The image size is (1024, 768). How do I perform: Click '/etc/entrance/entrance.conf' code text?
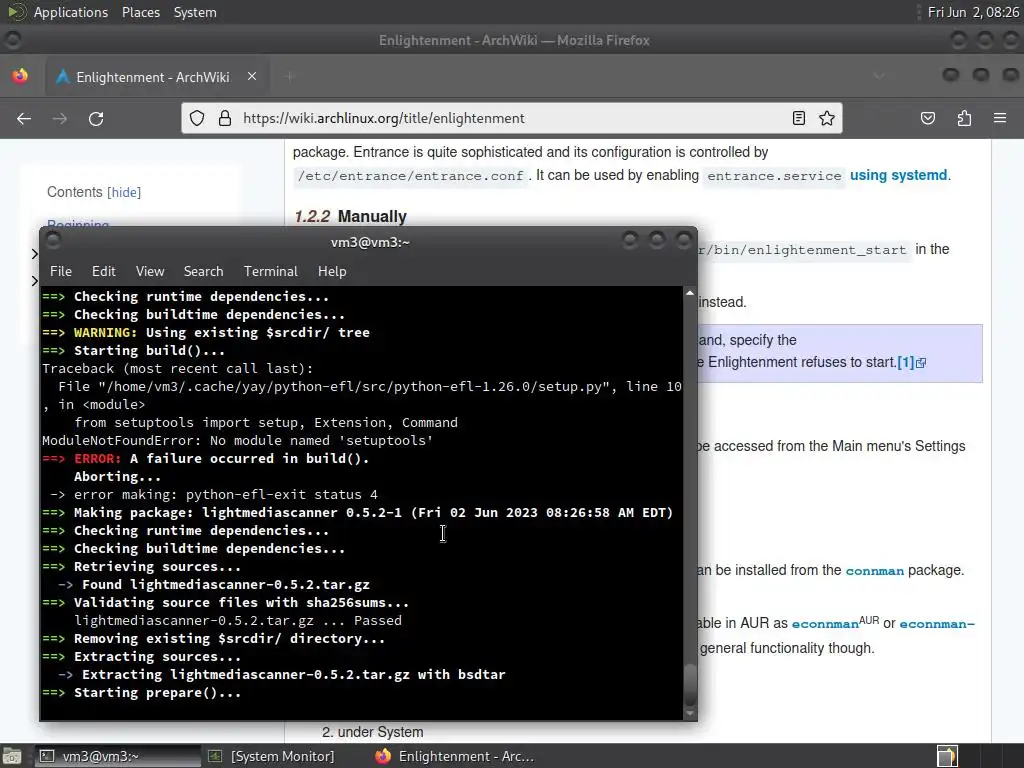[x=410, y=176]
